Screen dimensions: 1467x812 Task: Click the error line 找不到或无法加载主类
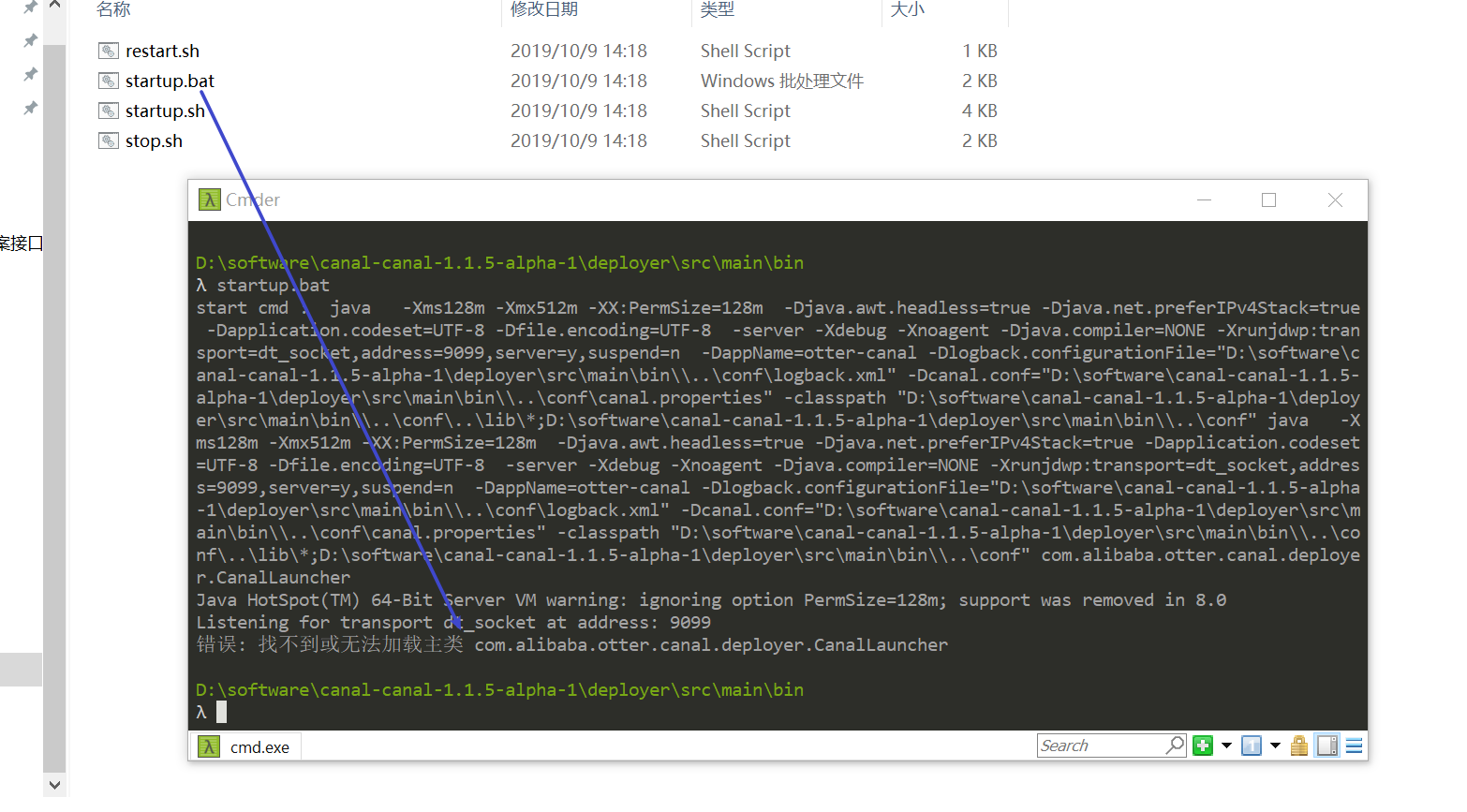pyautogui.click(x=571, y=644)
